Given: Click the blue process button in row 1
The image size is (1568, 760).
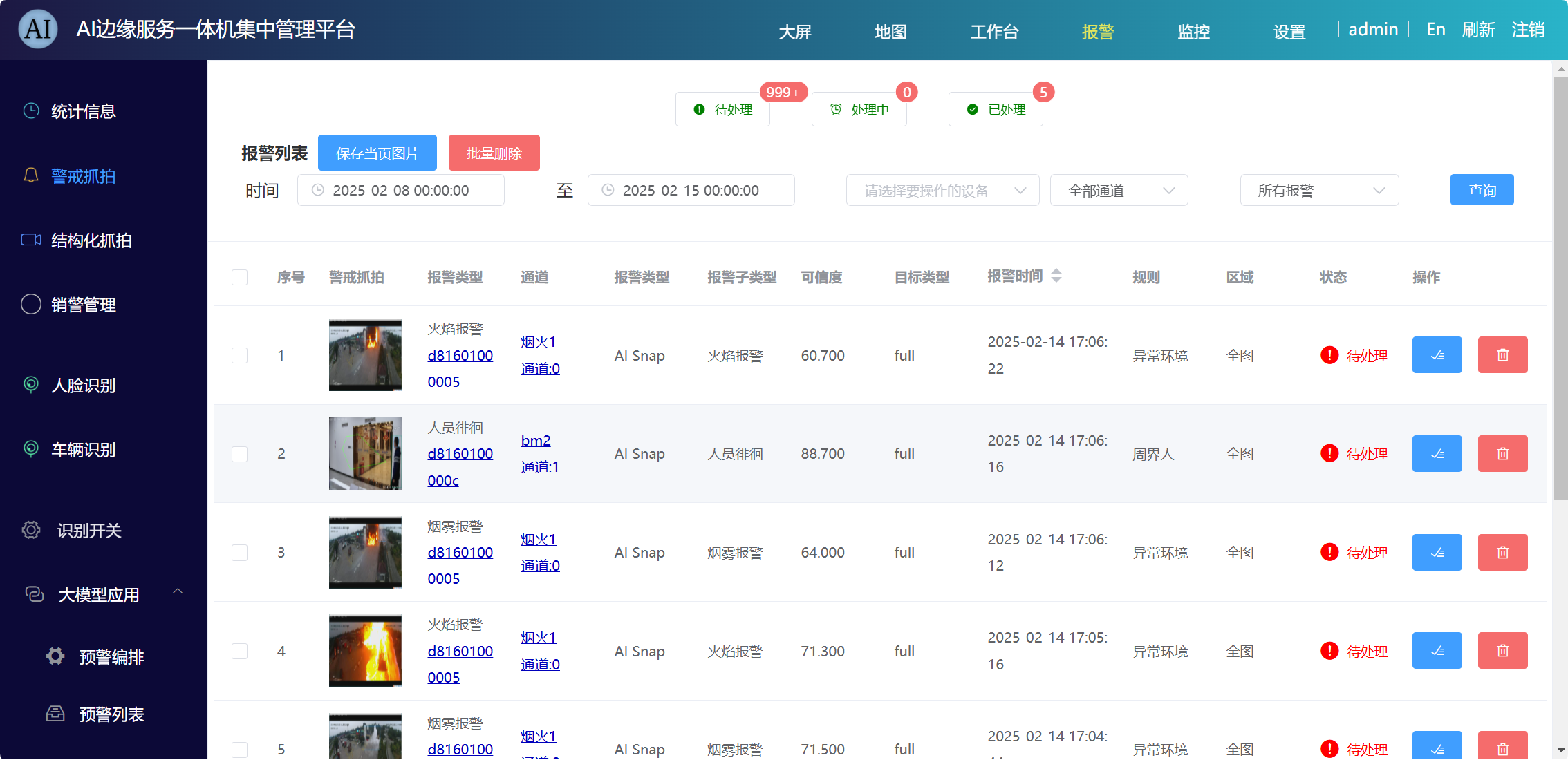Looking at the screenshot, I should [1437, 355].
